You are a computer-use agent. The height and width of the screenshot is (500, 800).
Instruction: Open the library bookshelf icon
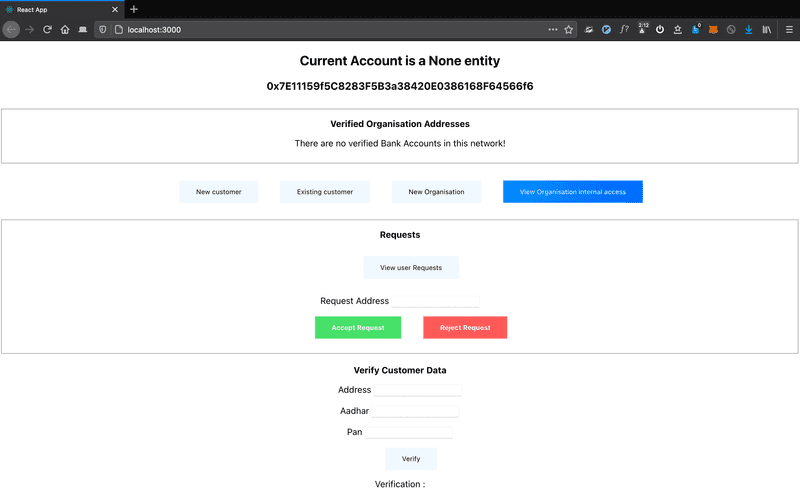click(x=767, y=30)
